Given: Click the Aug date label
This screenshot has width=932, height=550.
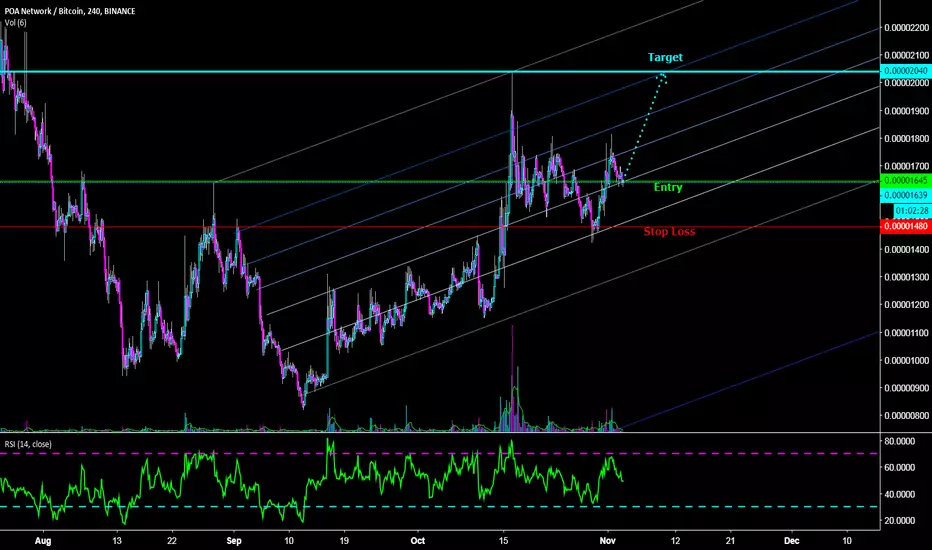Looking at the screenshot, I should point(43,540).
